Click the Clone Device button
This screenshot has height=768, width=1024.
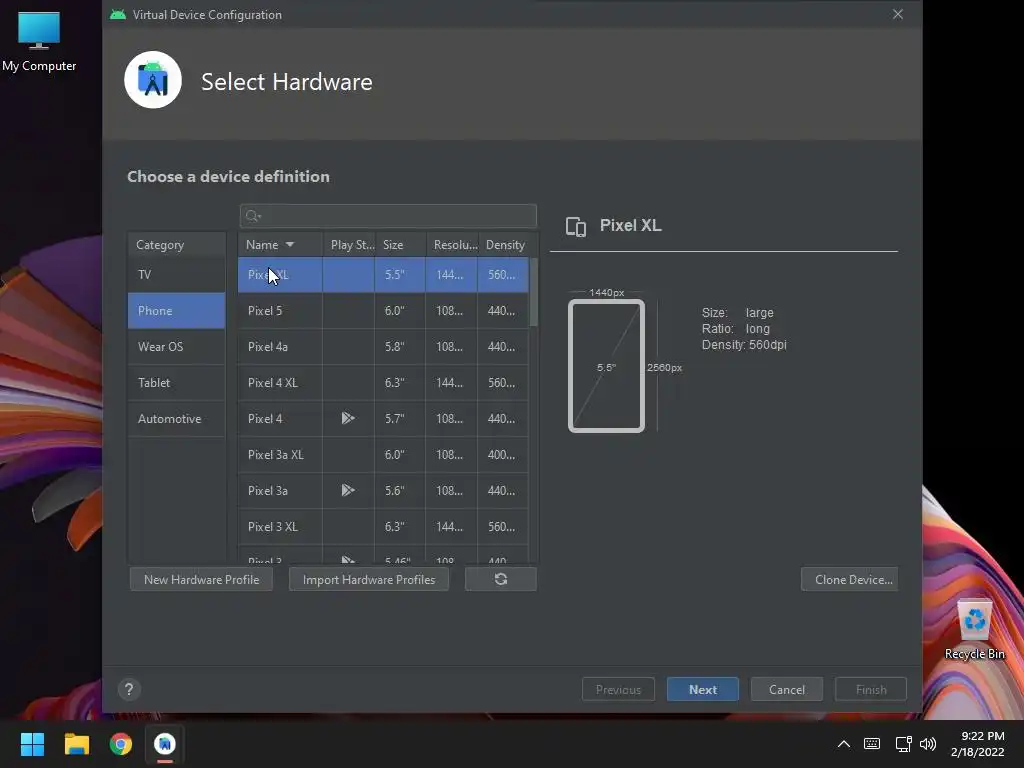pyautogui.click(x=849, y=579)
